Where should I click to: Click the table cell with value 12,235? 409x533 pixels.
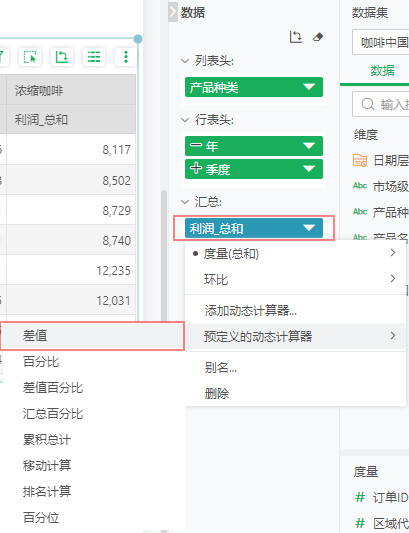71,270
